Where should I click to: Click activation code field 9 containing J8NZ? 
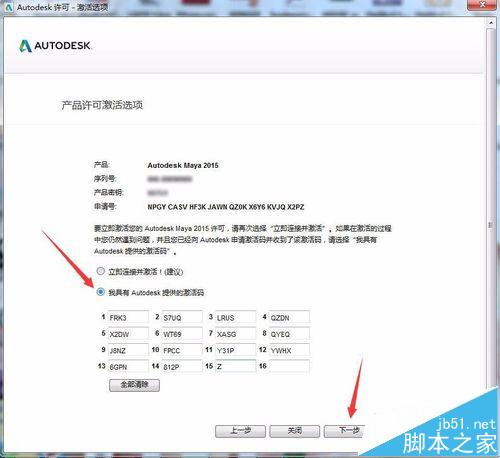(x=128, y=350)
